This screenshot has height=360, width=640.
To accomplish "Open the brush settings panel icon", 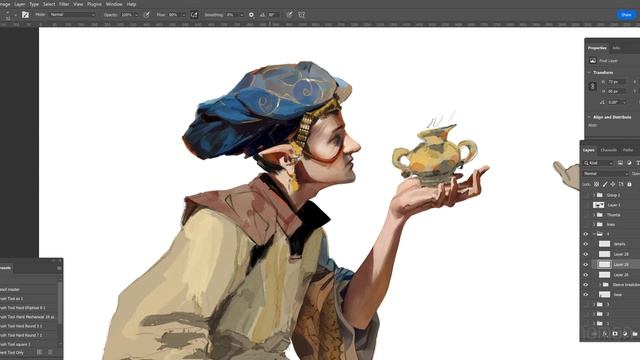I will click(25, 15).
